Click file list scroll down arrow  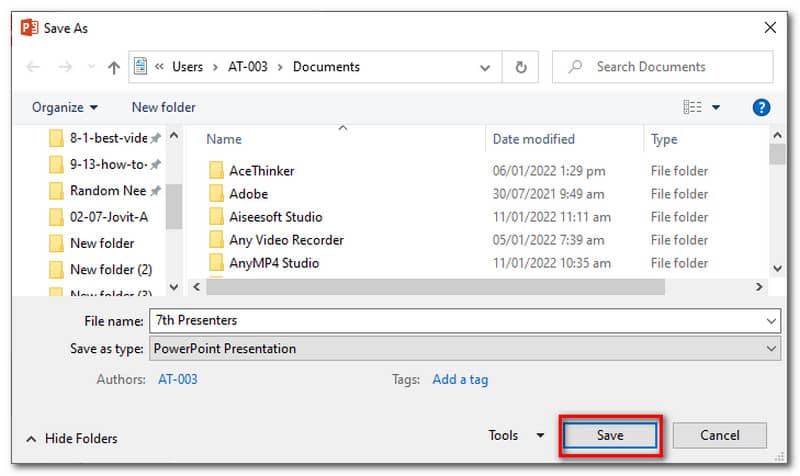[778, 268]
